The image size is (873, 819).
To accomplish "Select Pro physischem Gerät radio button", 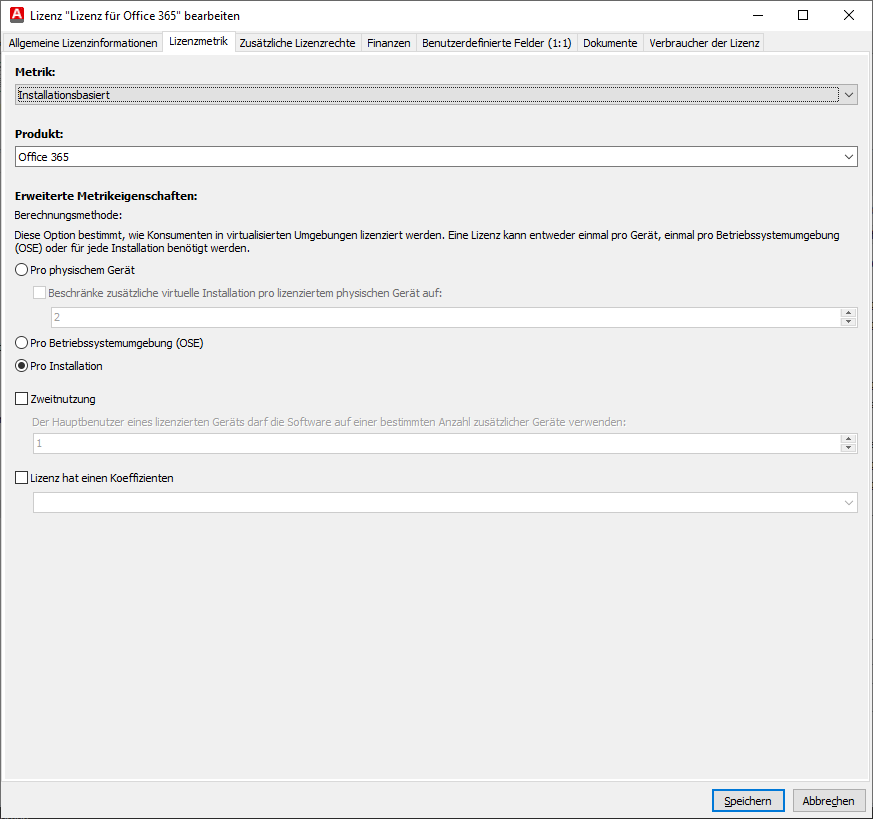I will (x=22, y=270).
